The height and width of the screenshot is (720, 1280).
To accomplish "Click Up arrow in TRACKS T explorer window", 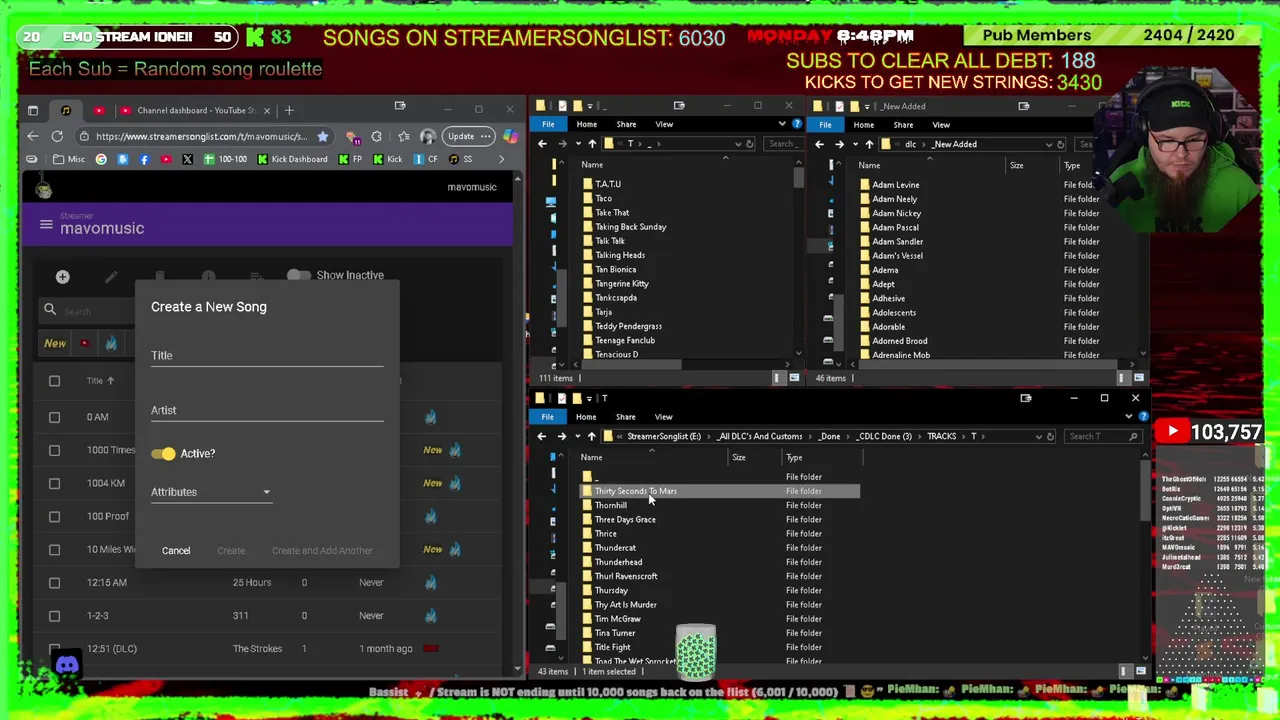I will tap(591, 436).
